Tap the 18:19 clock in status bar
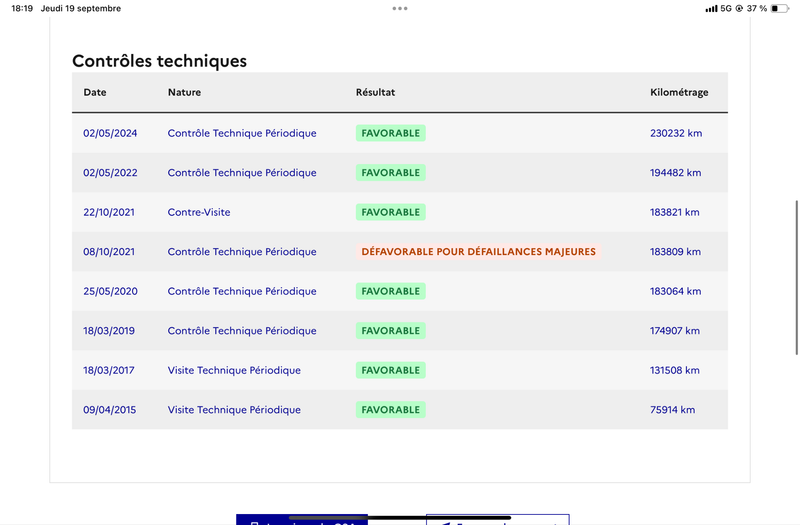This screenshot has width=800, height=525. click(x=22, y=9)
